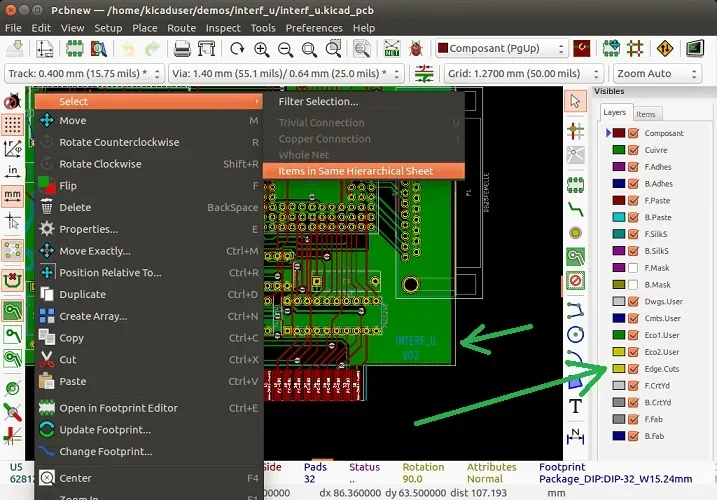Open the active layer Composant dropdown

click(x=496, y=48)
